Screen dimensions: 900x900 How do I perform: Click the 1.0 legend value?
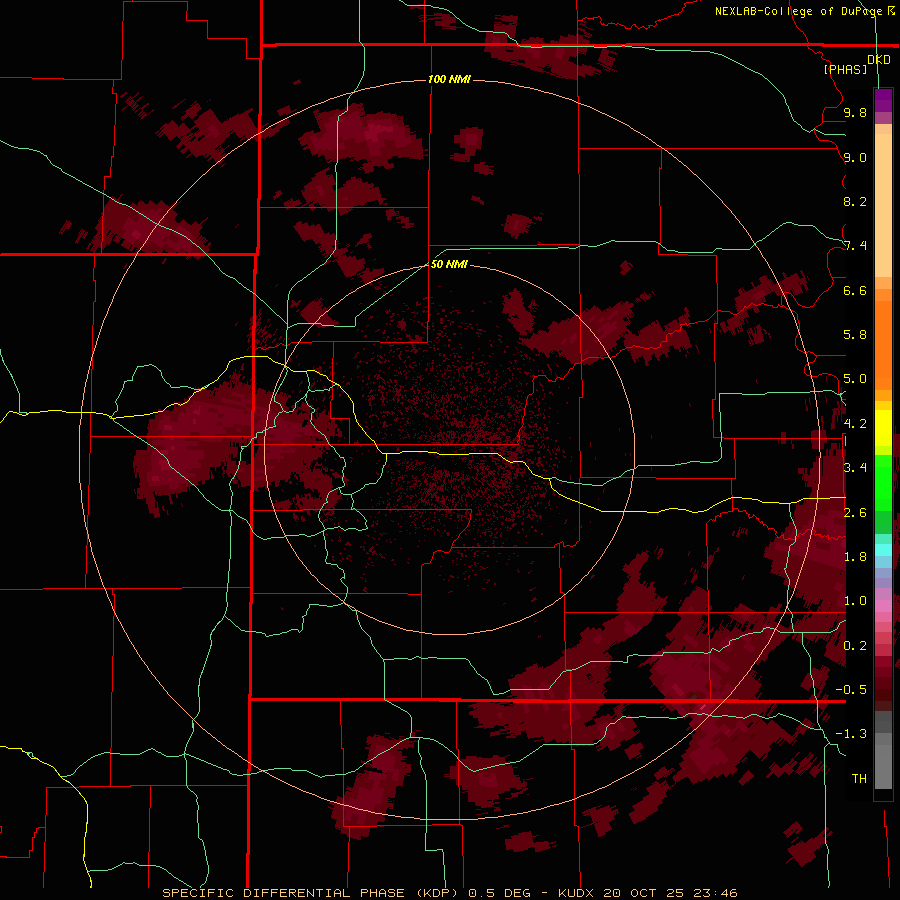(855, 601)
